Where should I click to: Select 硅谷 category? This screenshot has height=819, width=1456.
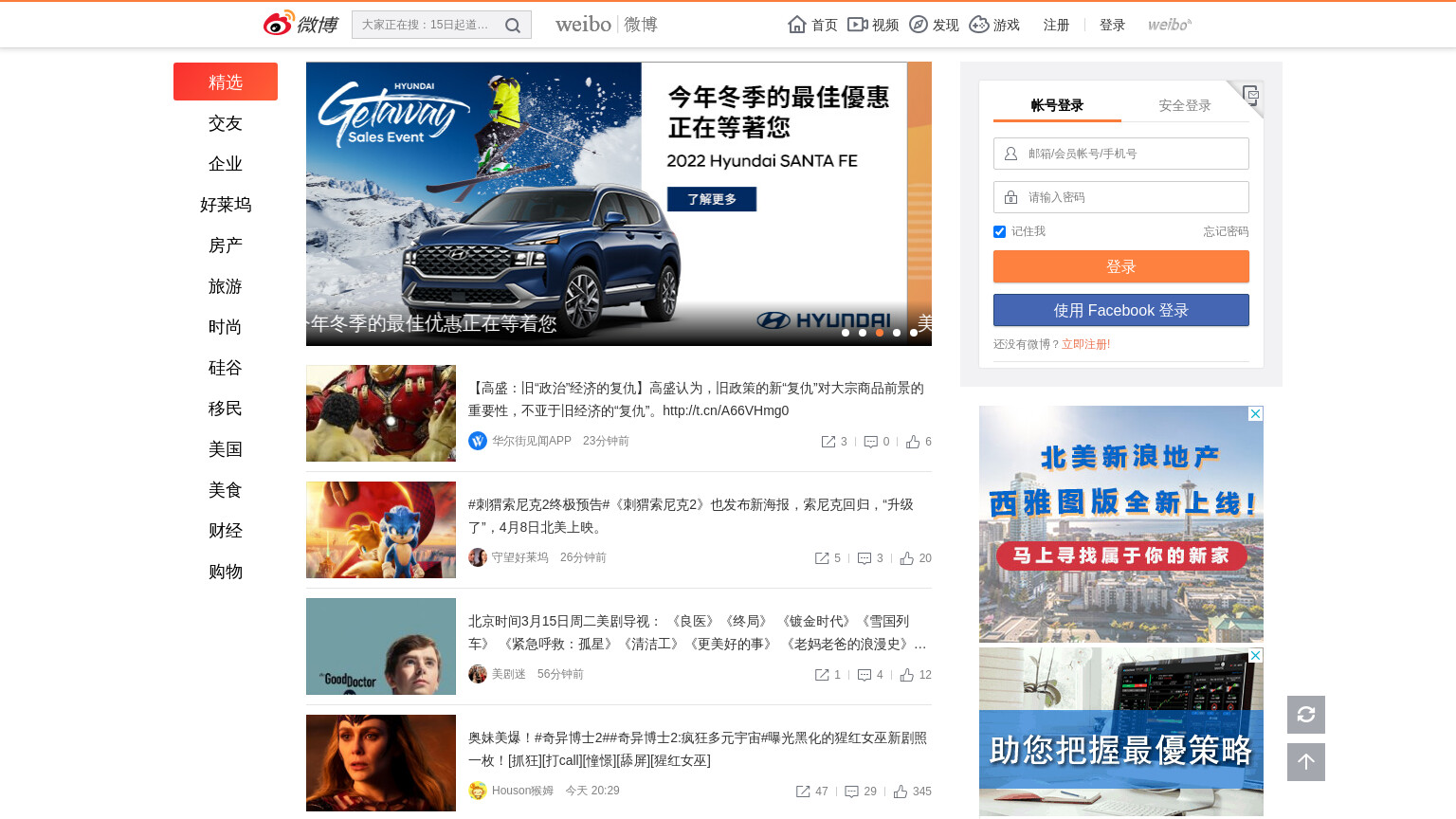click(226, 368)
